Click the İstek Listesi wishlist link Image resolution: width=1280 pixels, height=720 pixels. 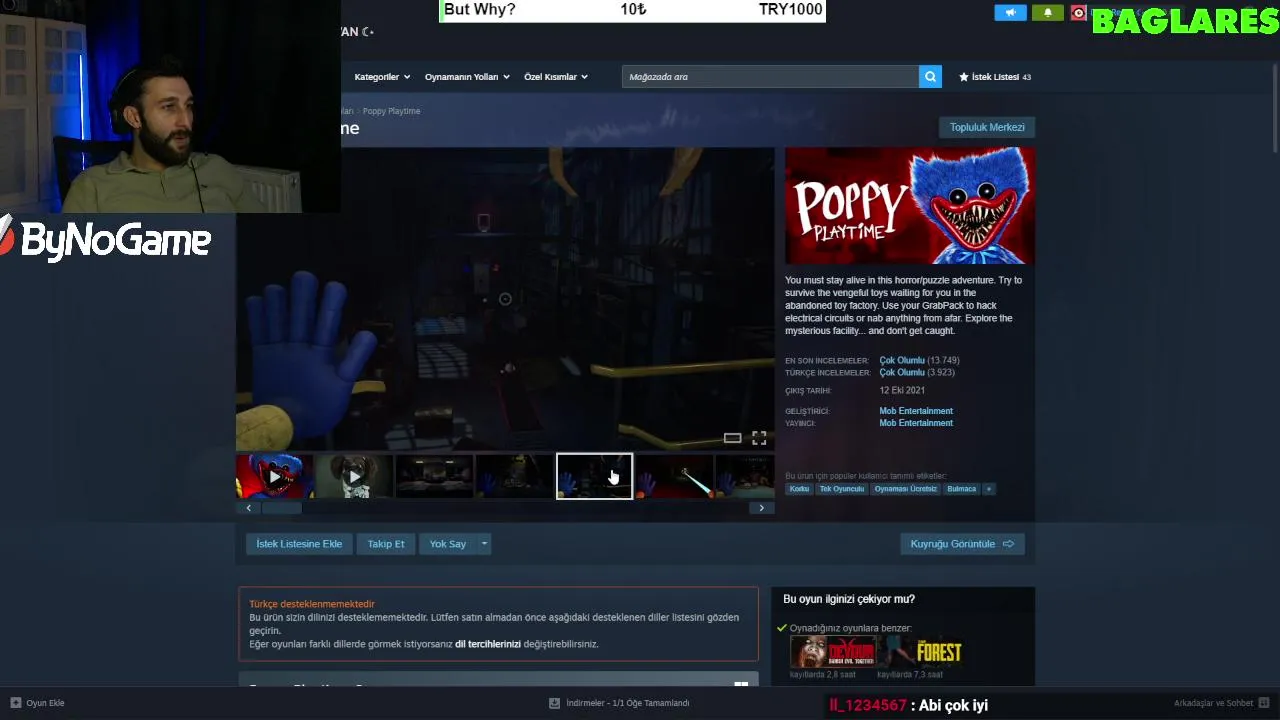(x=994, y=77)
